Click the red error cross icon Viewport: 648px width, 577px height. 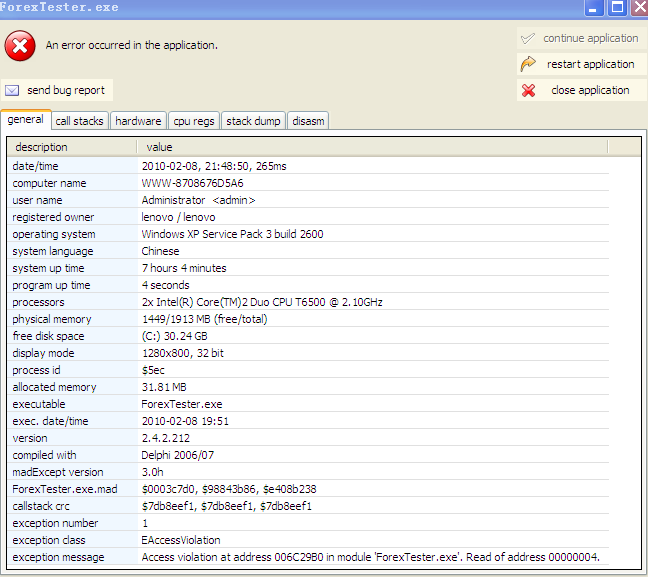tap(20, 45)
